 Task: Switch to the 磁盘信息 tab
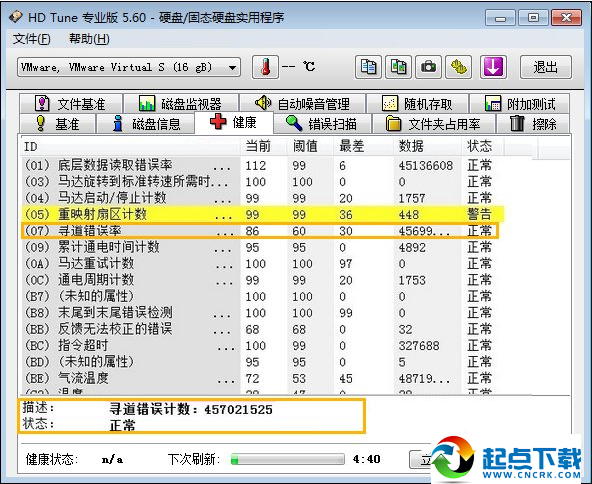pos(146,123)
